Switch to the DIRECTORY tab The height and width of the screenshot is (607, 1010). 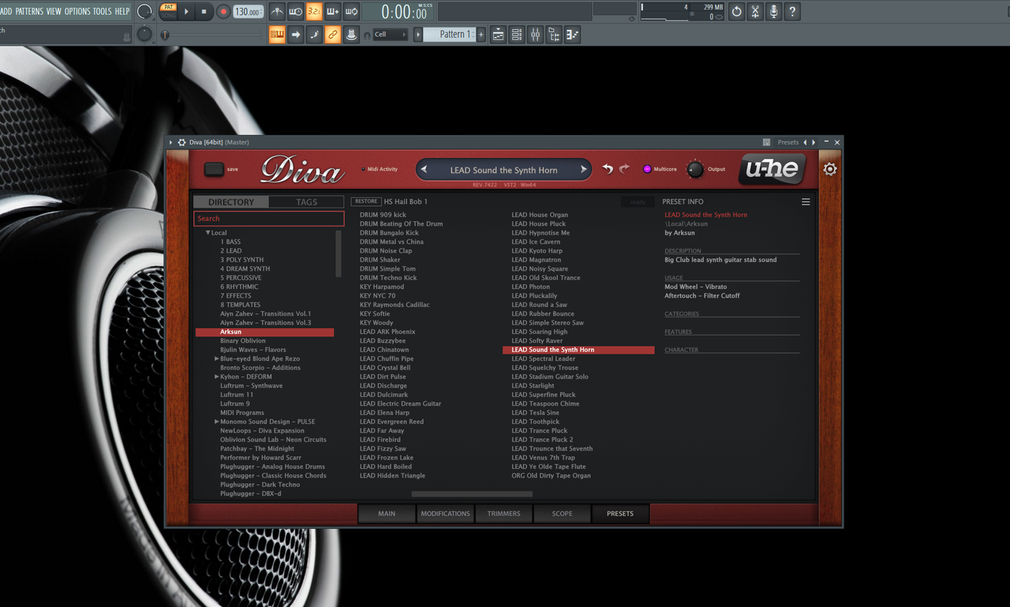(x=231, y=202)
